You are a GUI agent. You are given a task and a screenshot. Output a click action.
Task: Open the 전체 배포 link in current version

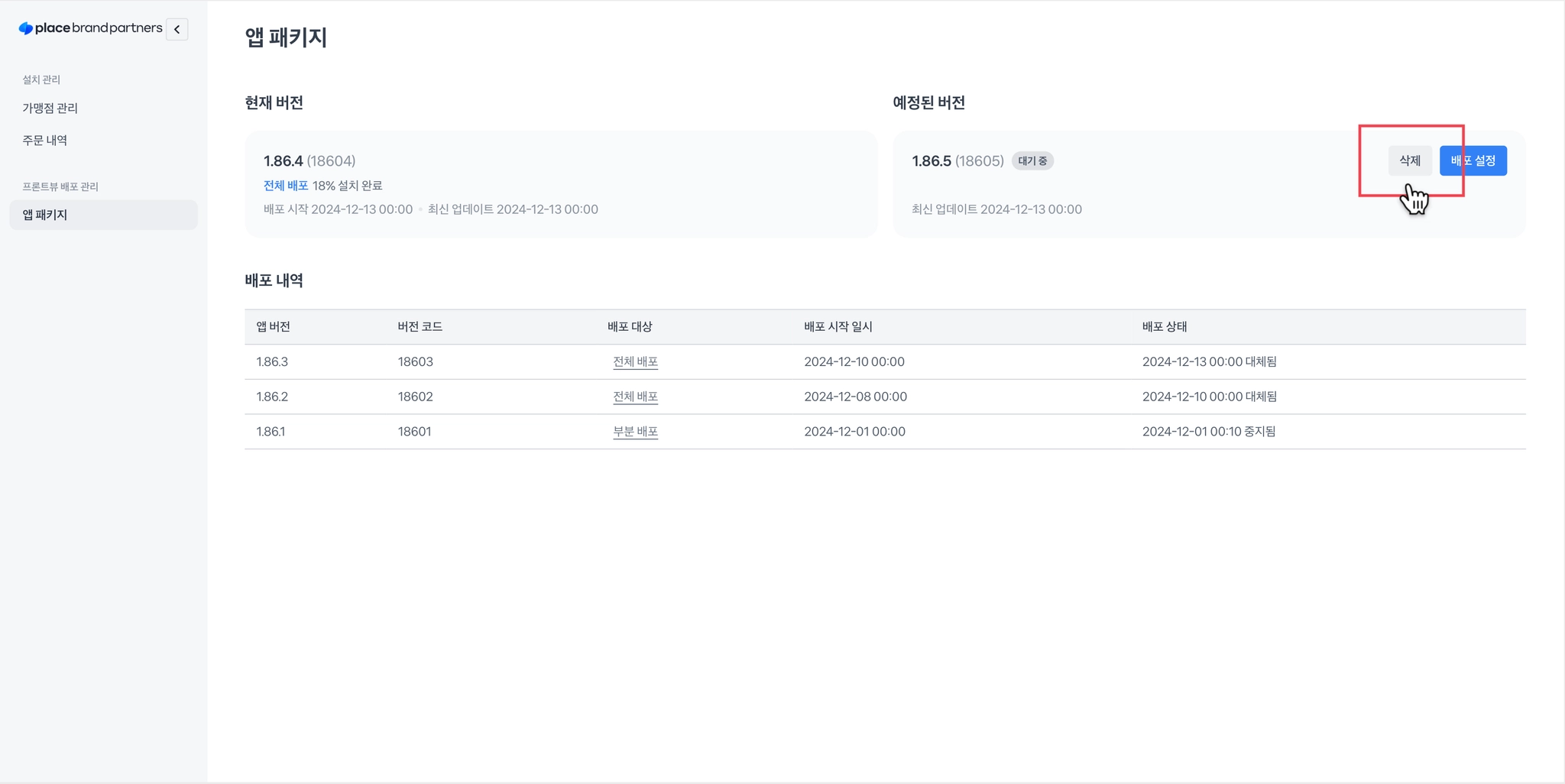[286, 186]
